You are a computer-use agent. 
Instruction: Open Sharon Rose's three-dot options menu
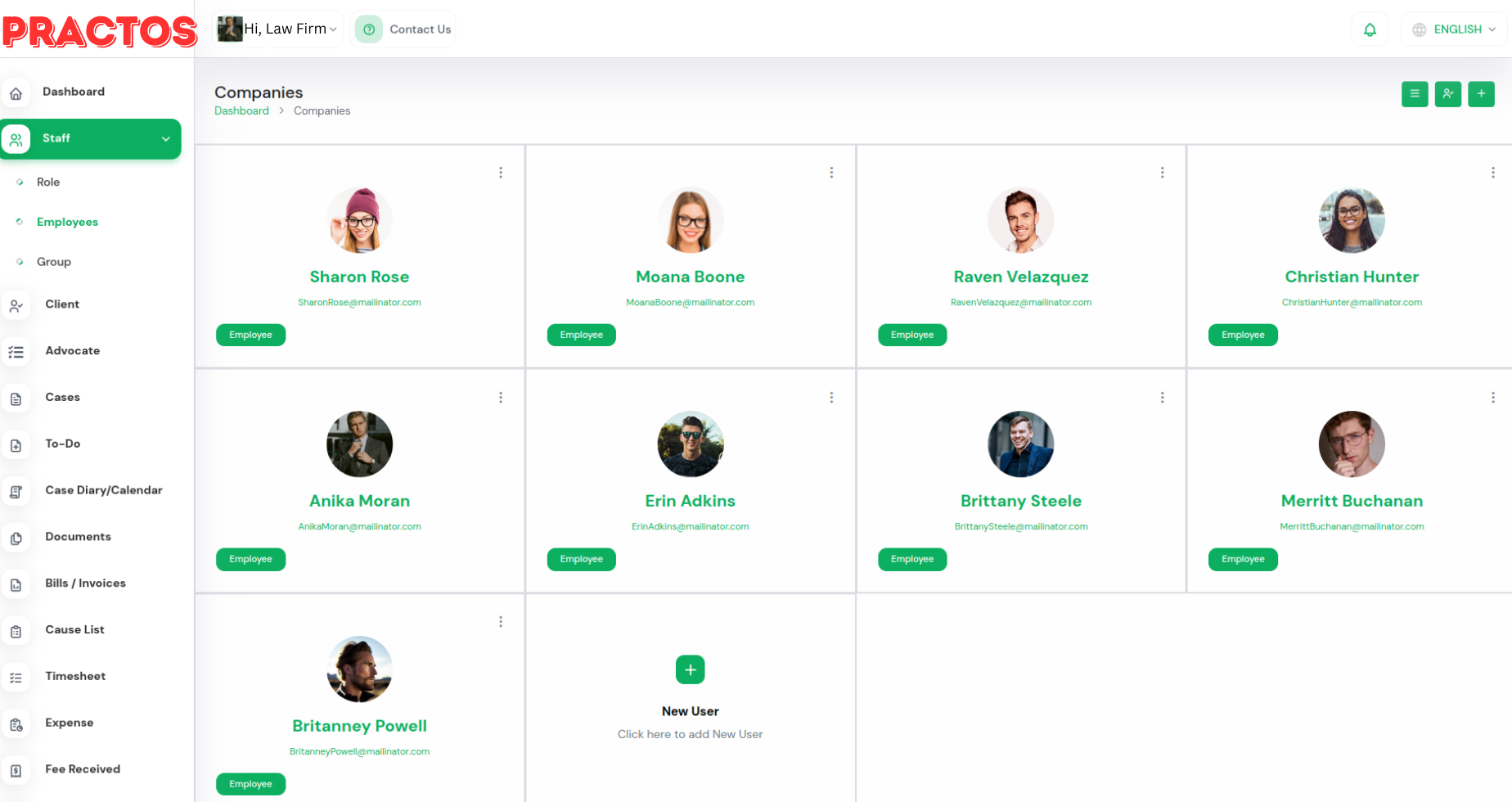point(501,173)
